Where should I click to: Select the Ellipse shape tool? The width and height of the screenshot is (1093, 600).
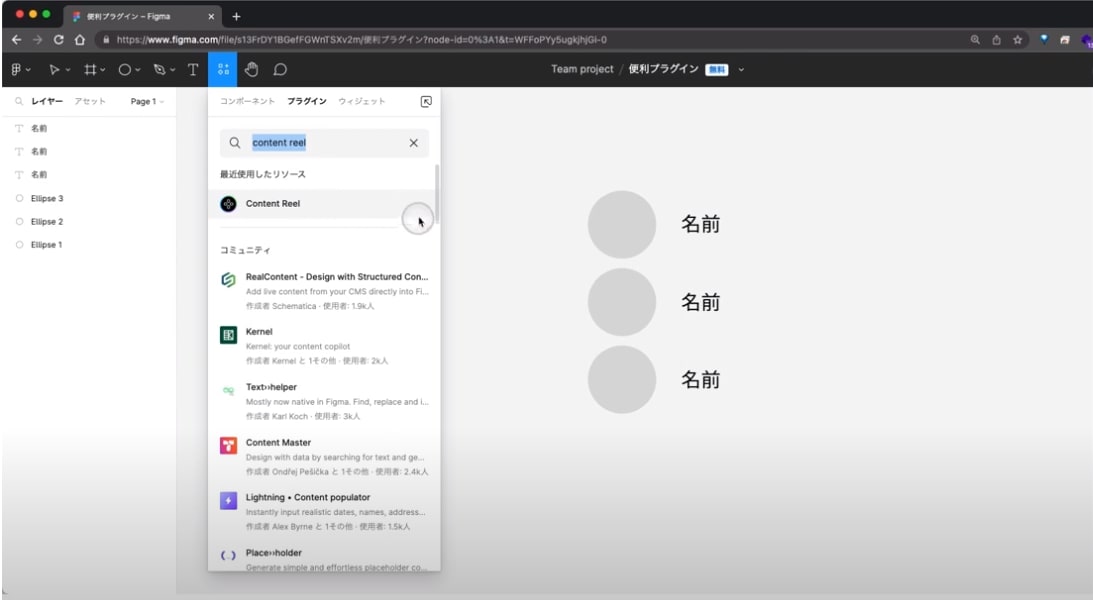pyautogui.click(x=124, y=69)
